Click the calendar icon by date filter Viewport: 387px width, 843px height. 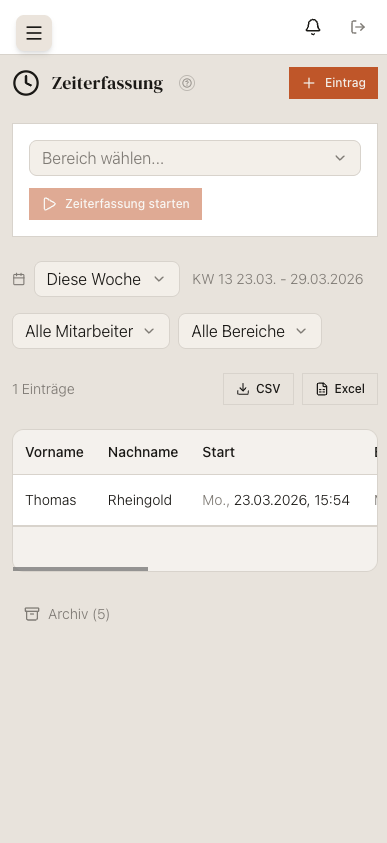point(19,279)
